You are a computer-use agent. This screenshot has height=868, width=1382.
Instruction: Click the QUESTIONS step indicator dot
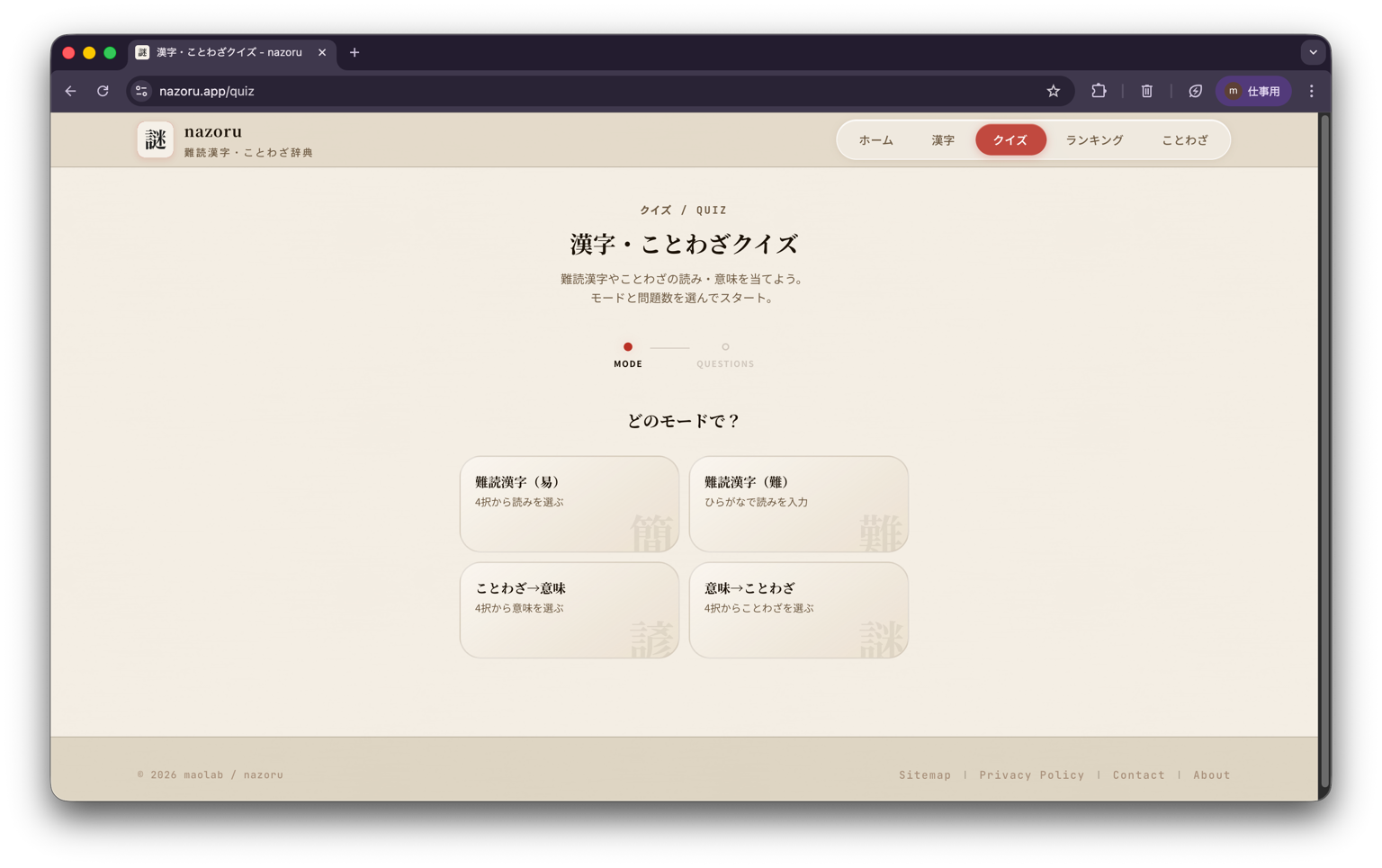[725, 346]
